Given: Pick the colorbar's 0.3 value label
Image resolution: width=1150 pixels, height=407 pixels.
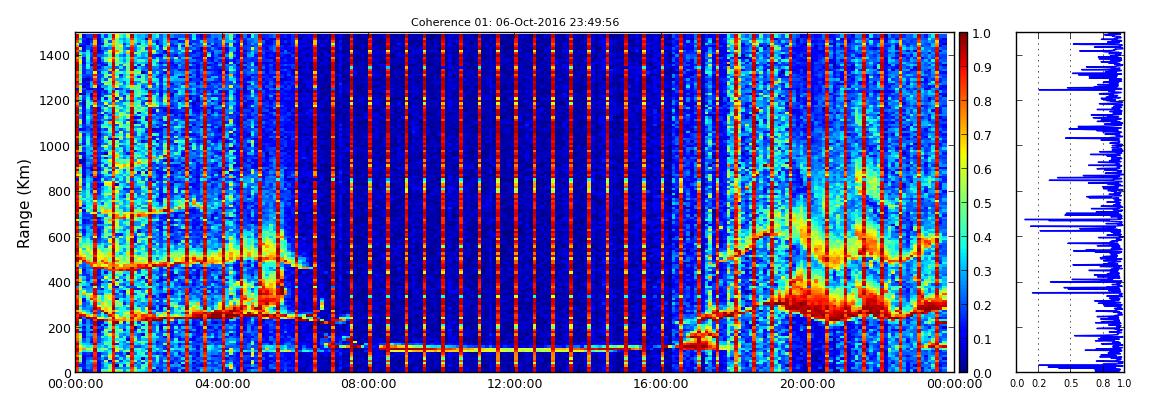Looking at the screenshot, I should (x=984, y=271).
